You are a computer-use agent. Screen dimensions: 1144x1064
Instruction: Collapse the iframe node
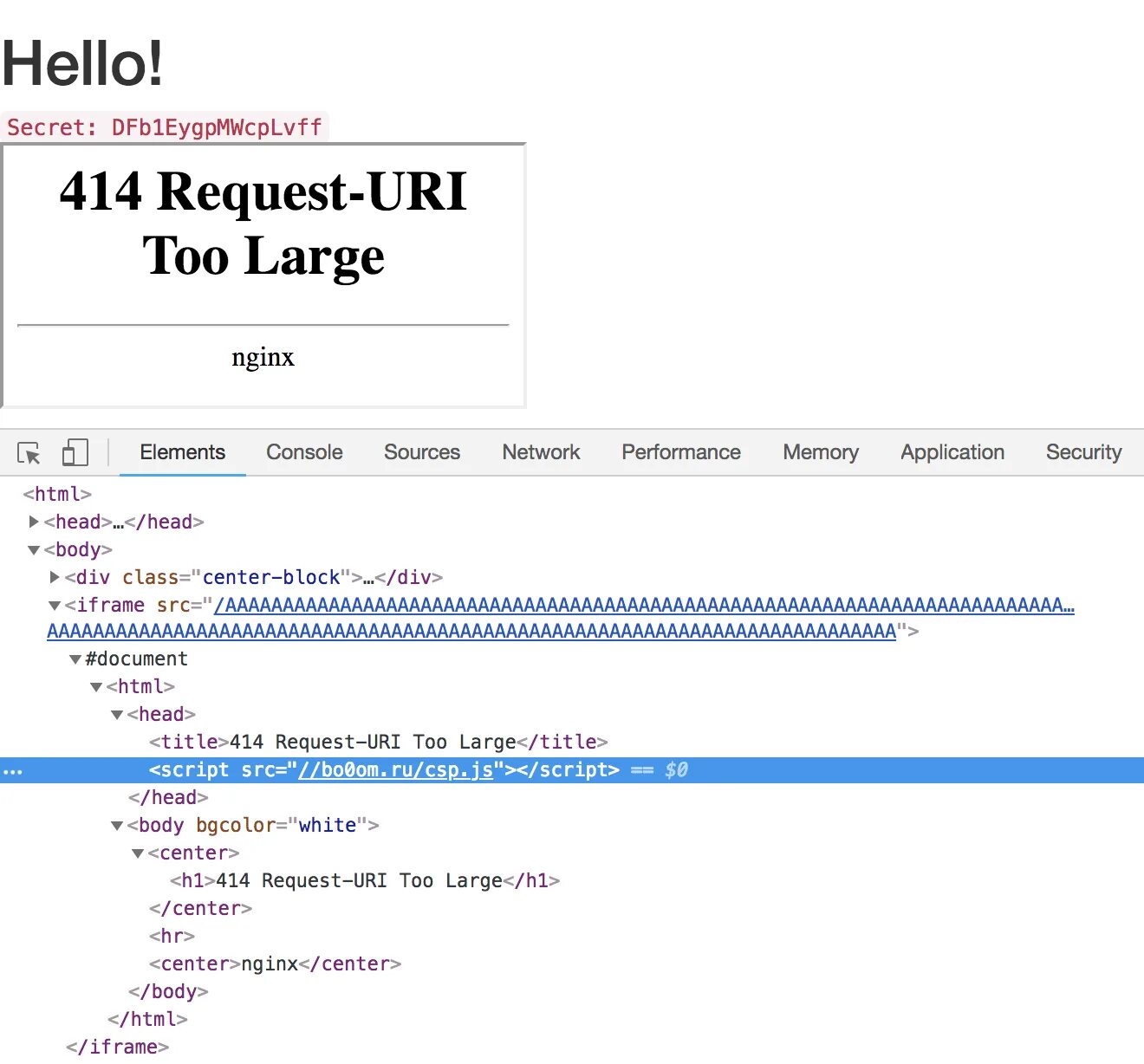click(x=55, y=606)
